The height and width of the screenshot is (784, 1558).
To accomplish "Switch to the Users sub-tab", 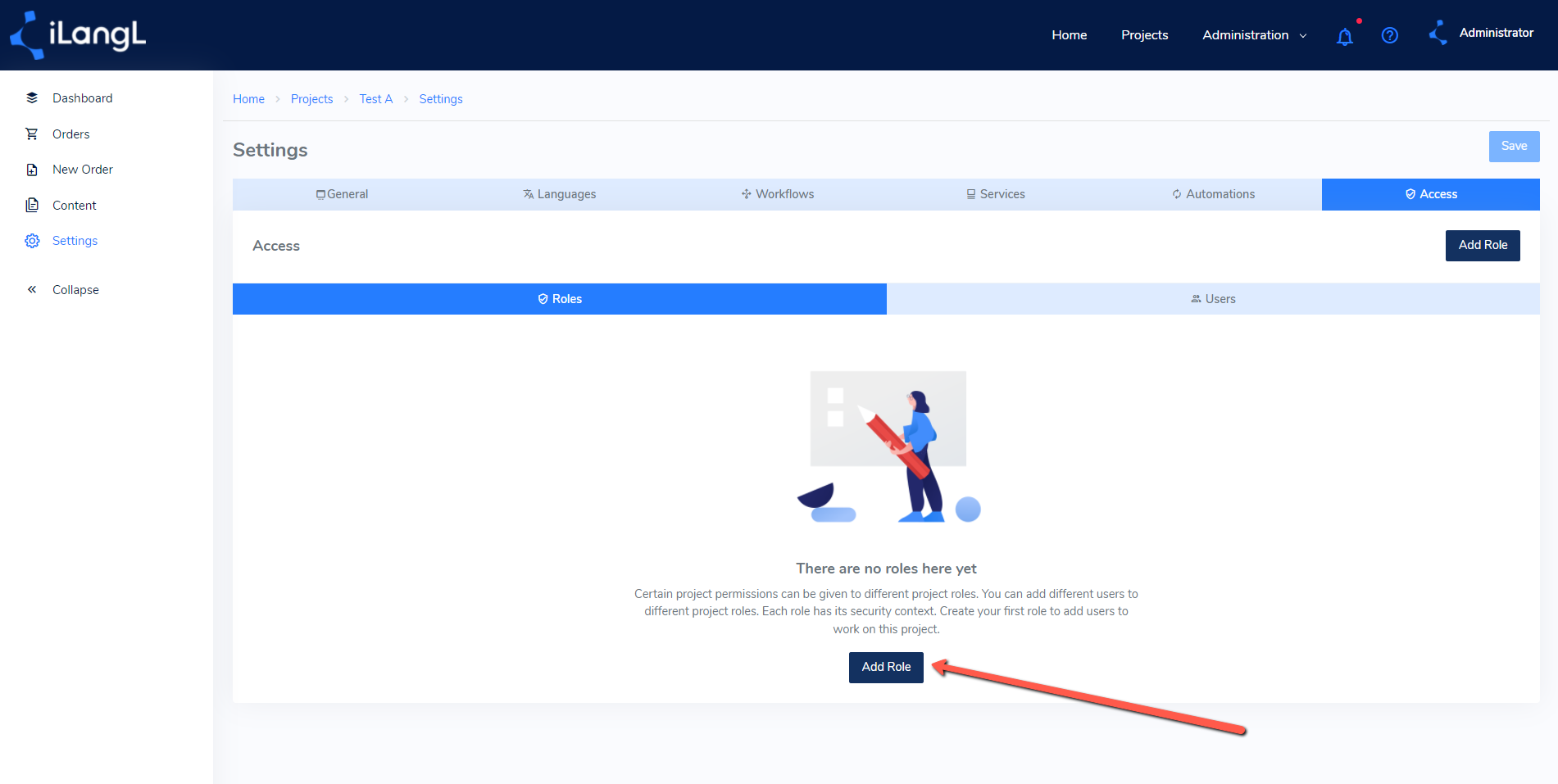I will click(x=1213, y=299).
